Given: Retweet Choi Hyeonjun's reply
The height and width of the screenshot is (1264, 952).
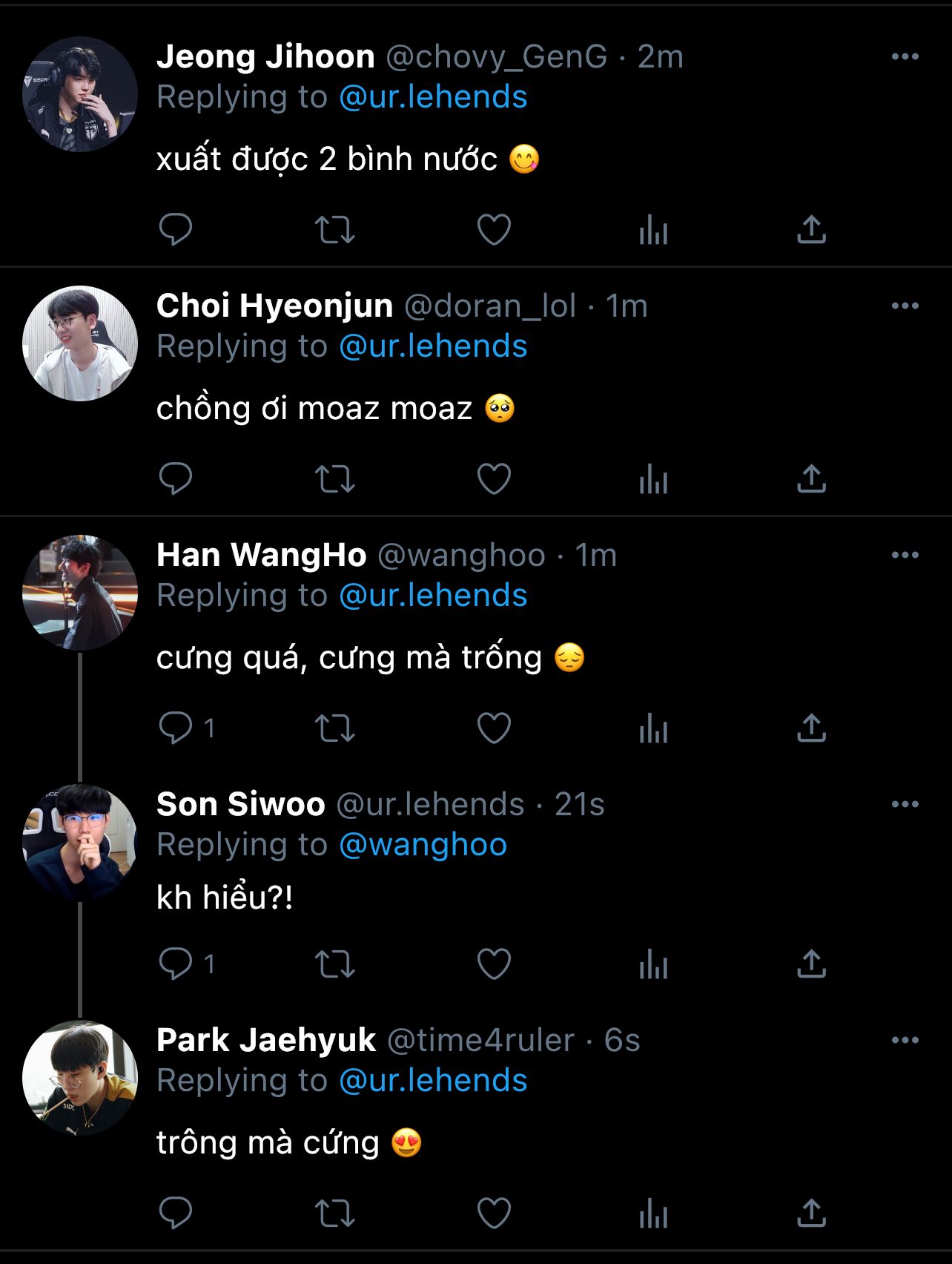Looking at the screenshot, I should coord(335,478).
